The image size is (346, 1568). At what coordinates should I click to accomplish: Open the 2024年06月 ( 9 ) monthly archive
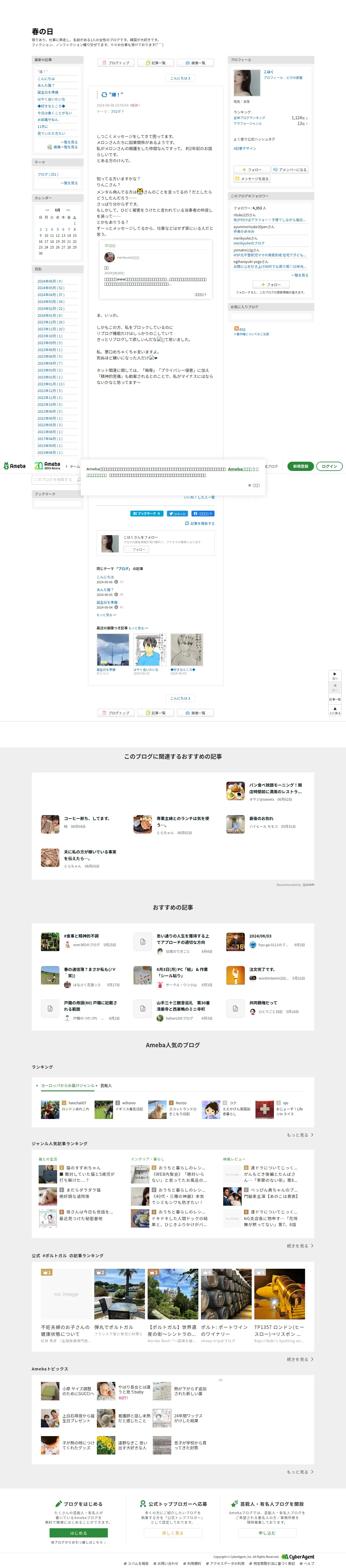tap(50, 281)
